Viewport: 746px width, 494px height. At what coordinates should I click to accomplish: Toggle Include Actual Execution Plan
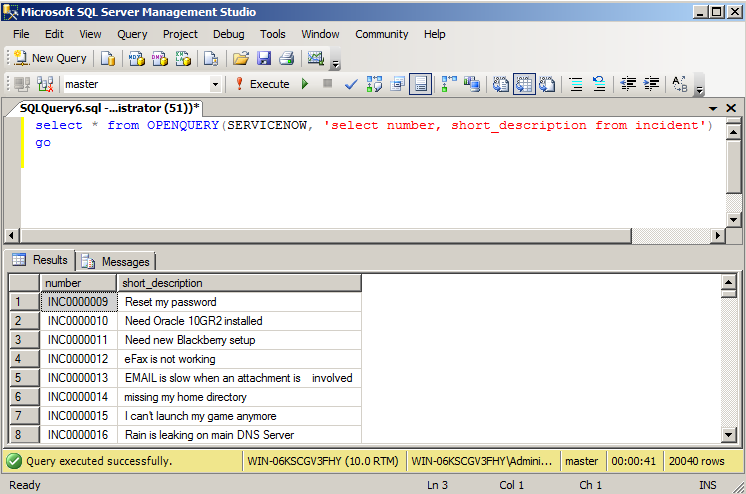[449, 84]
